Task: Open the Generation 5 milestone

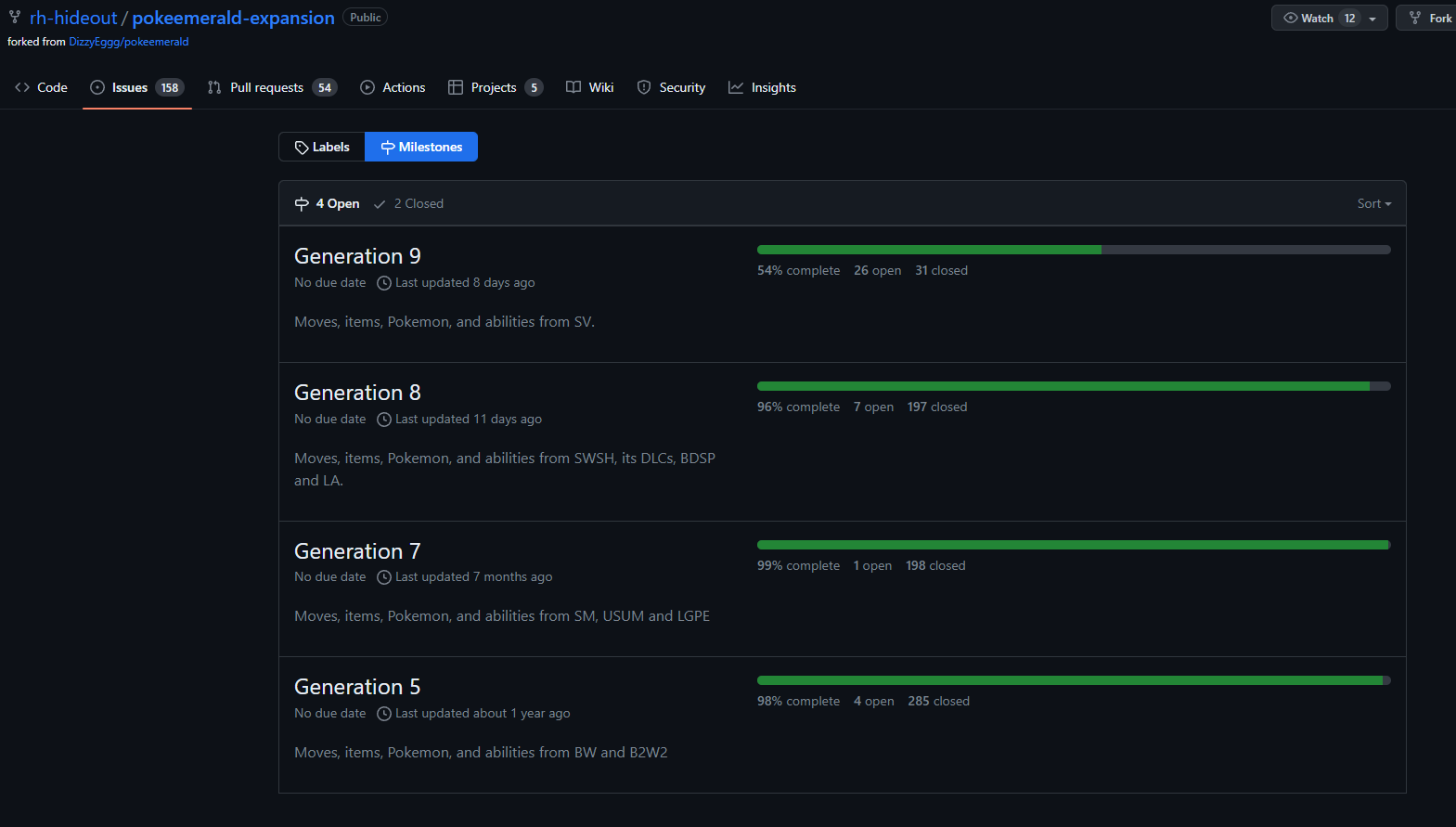Action: point(357,687)
